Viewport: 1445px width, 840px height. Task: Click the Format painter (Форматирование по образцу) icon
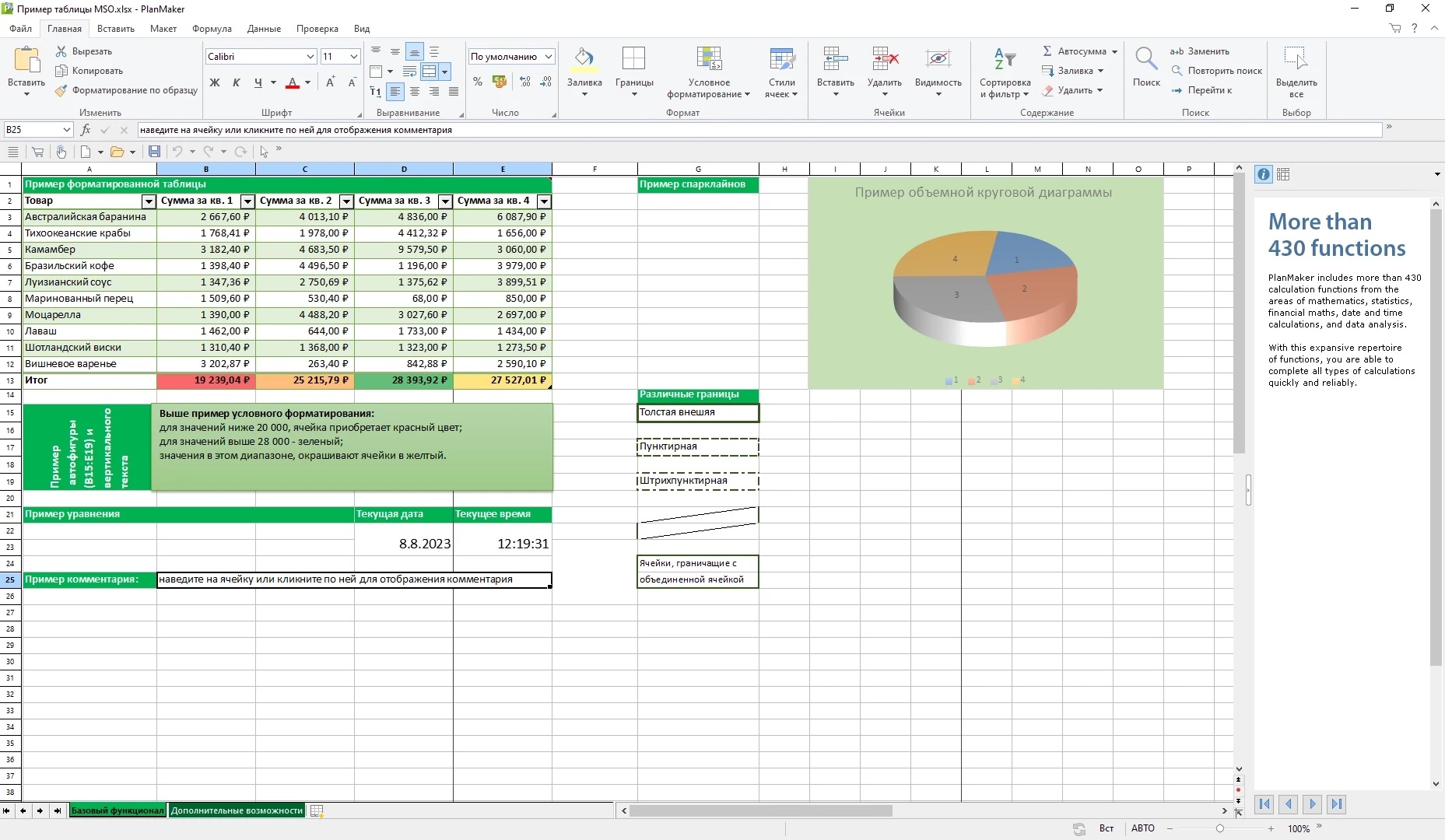click(61, 90)
